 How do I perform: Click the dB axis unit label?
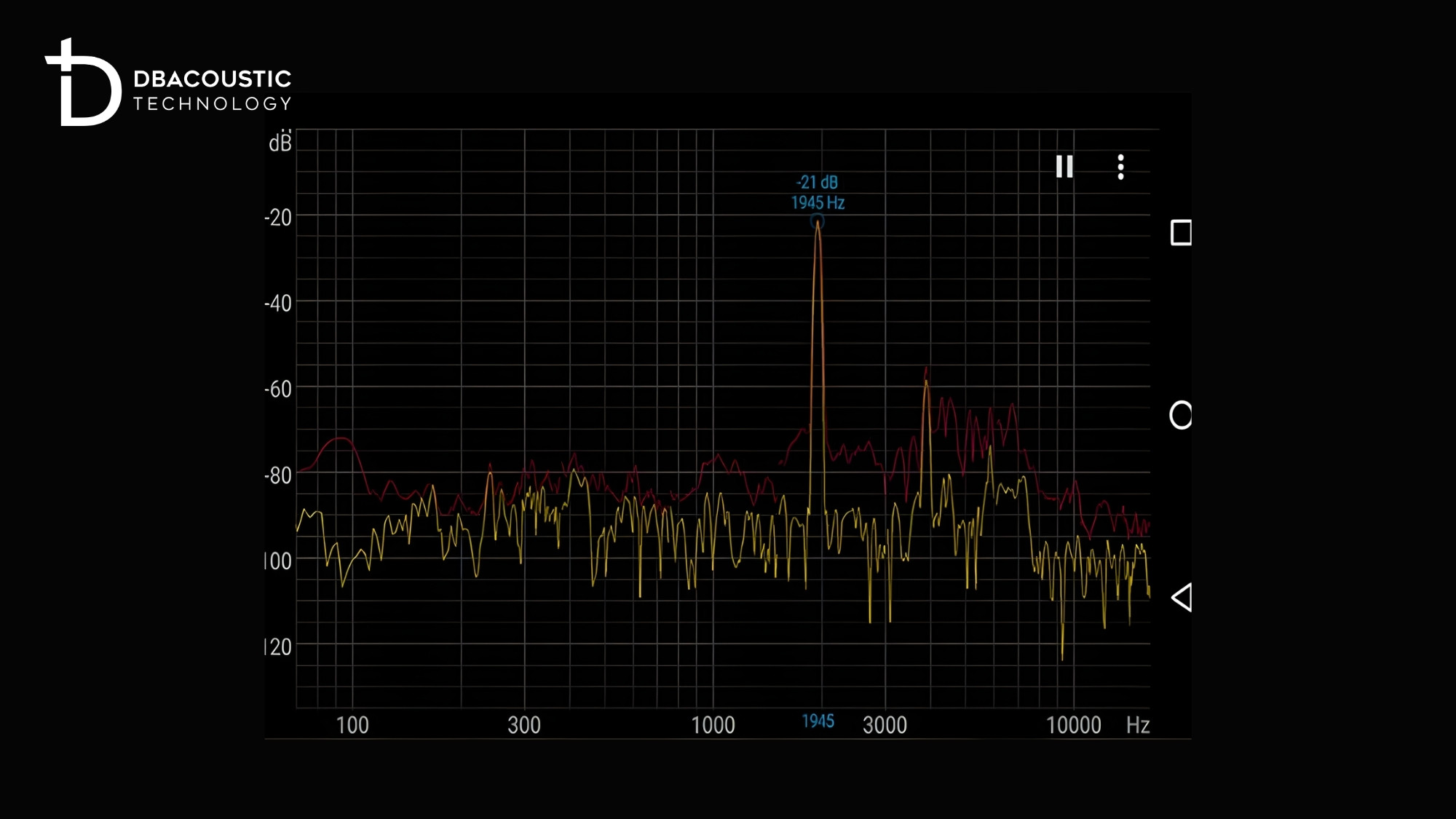tap(280, 143)
